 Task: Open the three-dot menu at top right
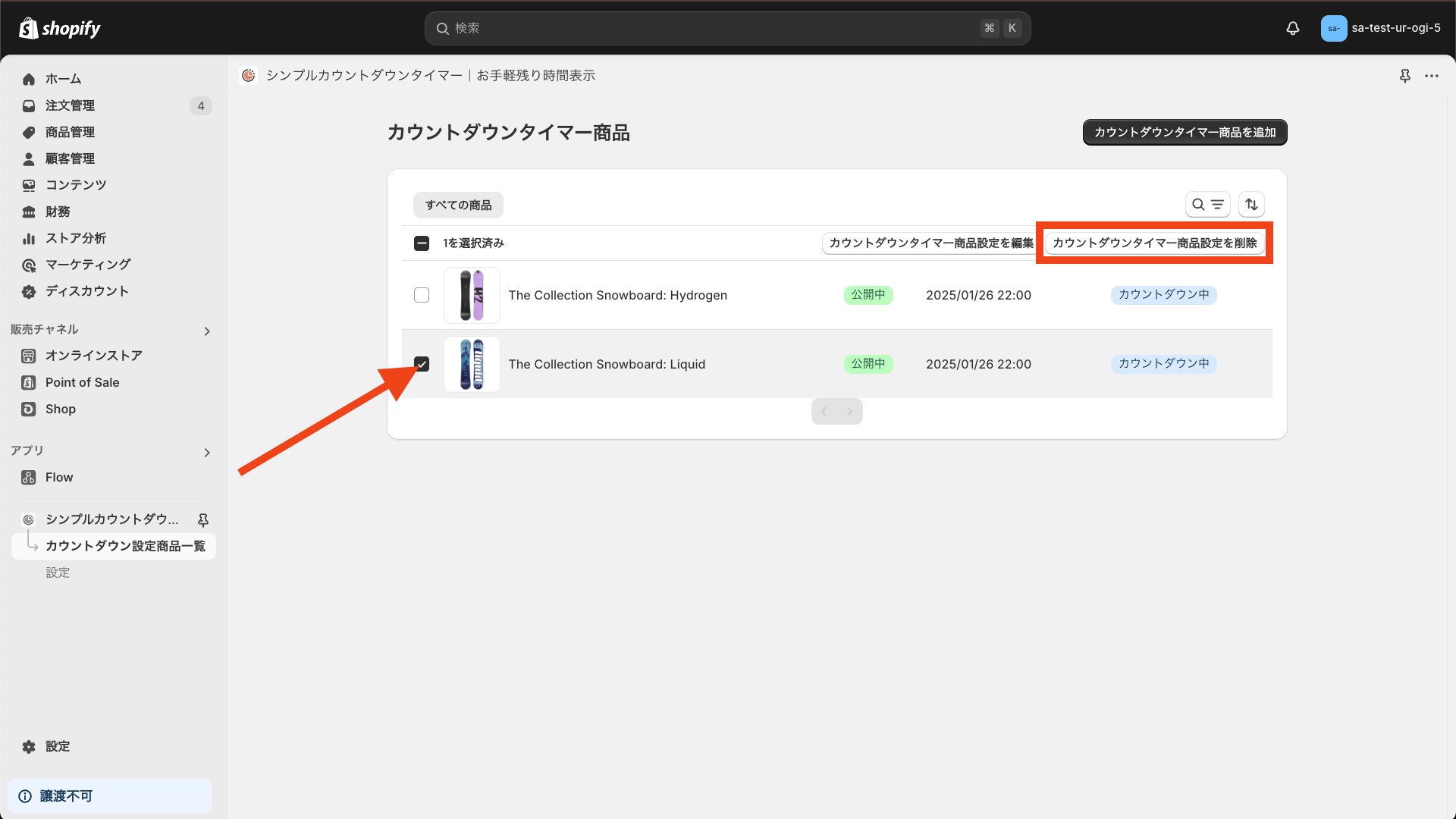[x=1432, y=76]
